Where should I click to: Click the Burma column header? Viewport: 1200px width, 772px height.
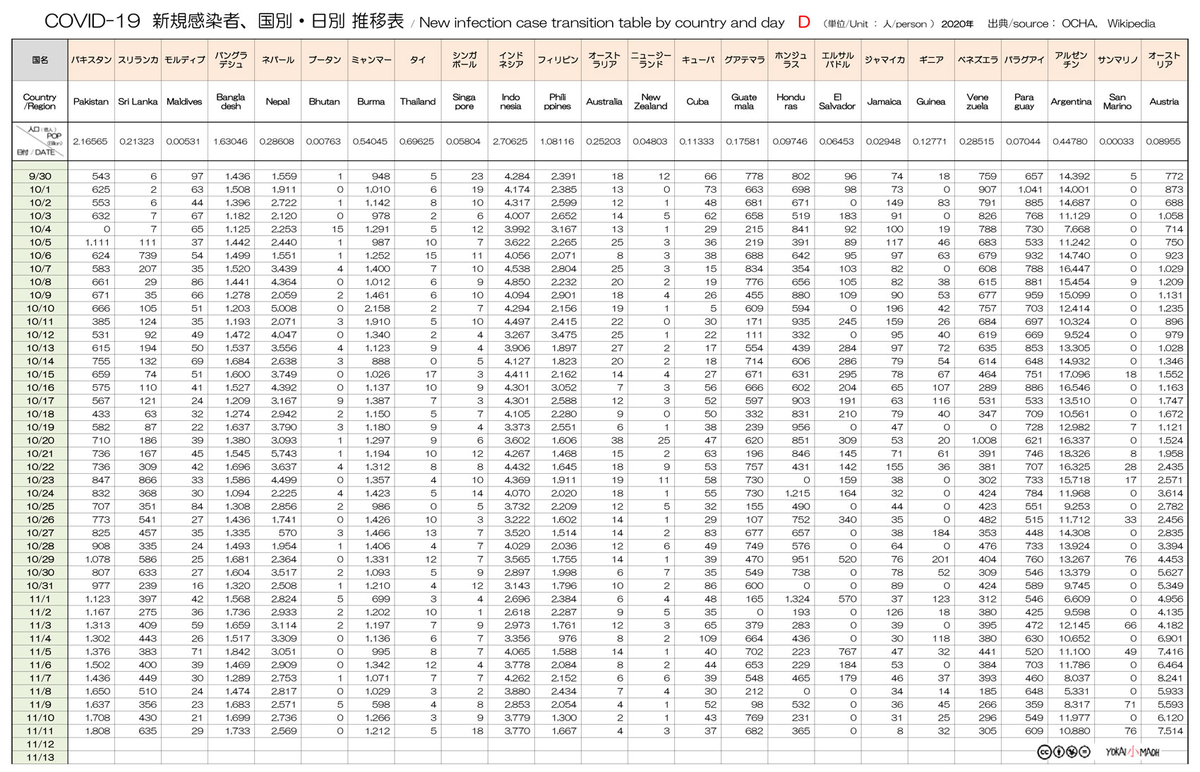click(369, 102)
